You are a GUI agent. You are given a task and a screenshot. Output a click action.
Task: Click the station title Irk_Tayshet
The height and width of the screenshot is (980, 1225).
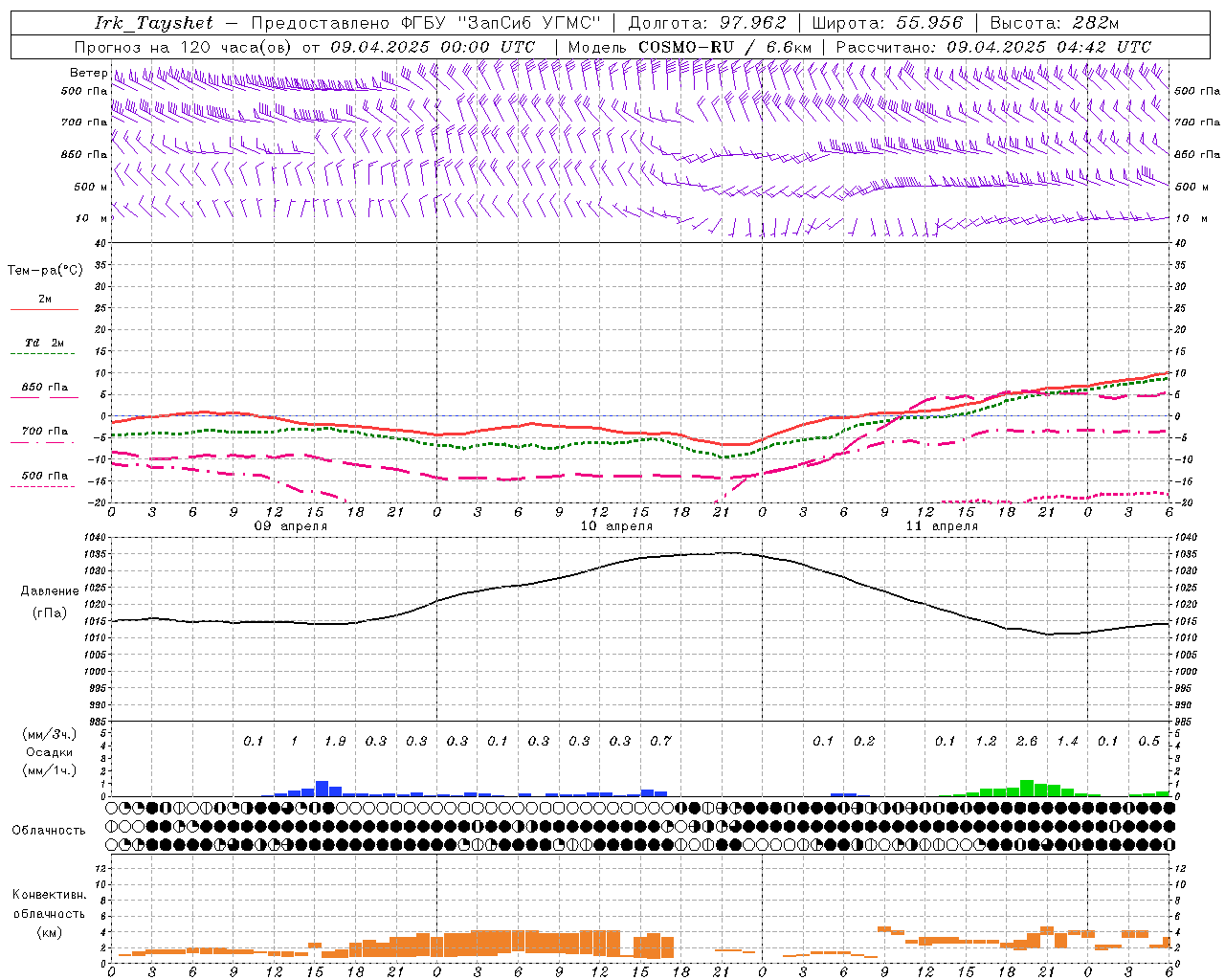[x=154, y=23]
